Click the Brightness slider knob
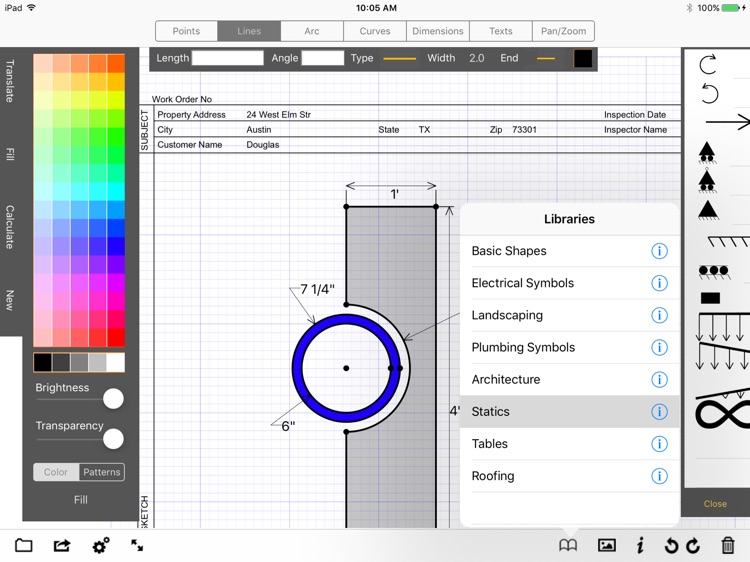The width and height of the screenshot is (750, 562). pos(113,399)
